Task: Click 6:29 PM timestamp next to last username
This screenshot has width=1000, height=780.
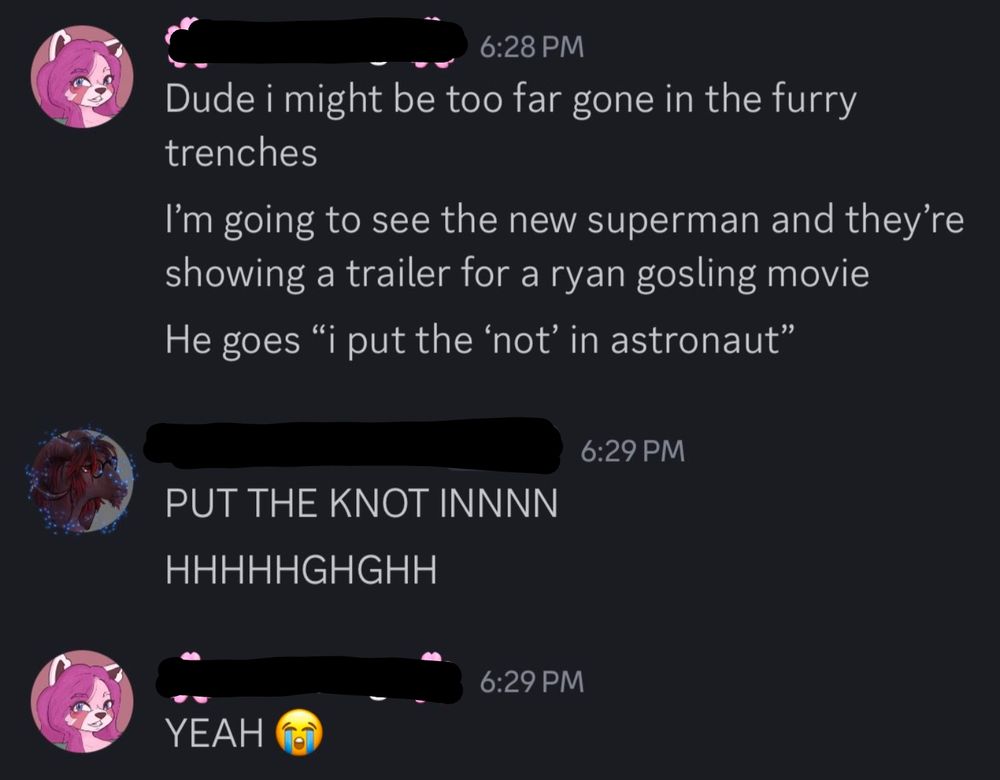Action: [x=531, y=681]
